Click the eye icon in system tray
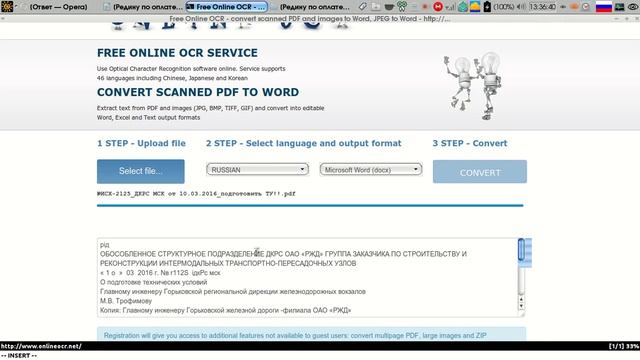 pyautogui.click(x=633, y=7)
